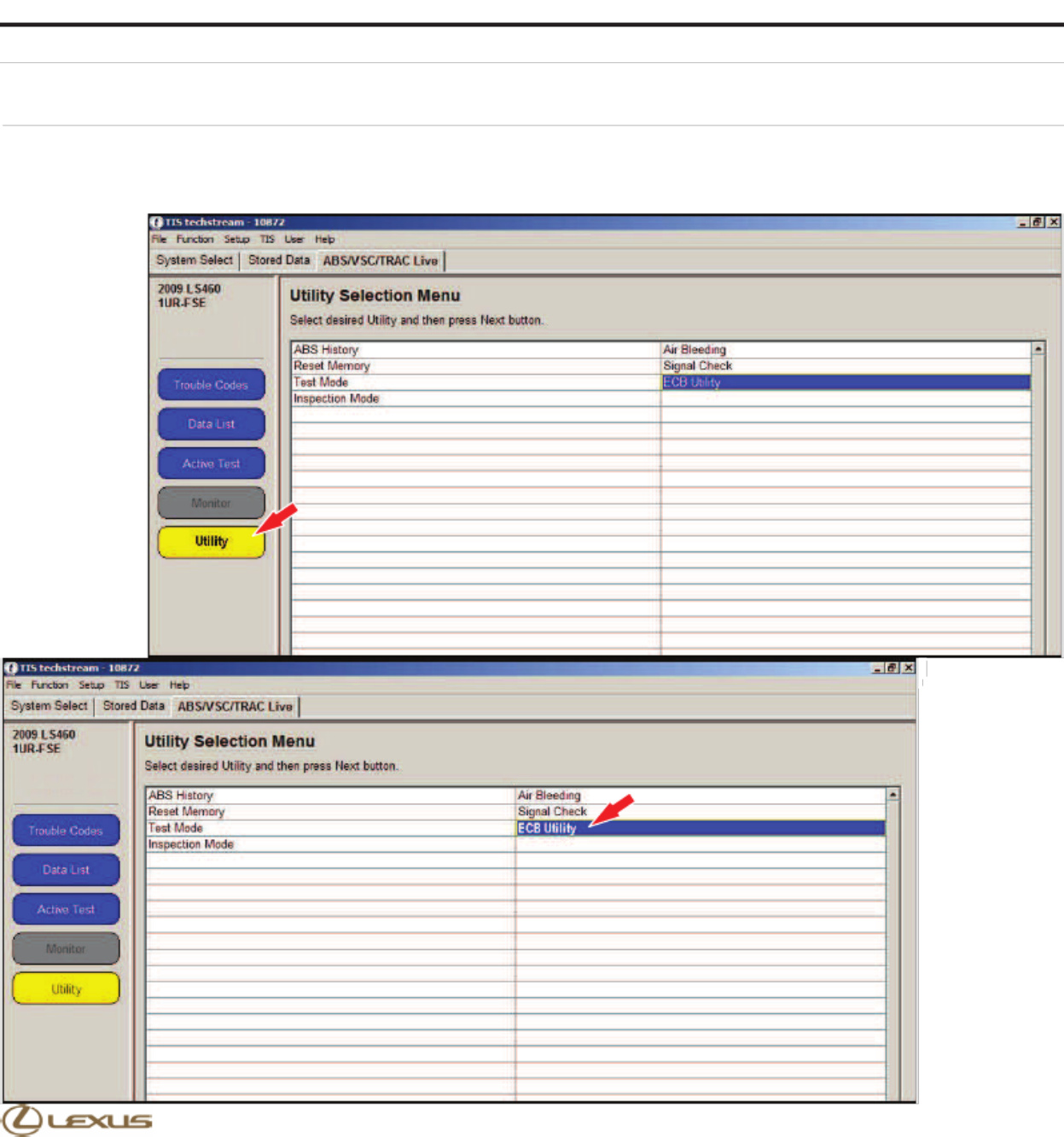Open Setup menu in lower Techstream window
Screen dimensions: 1064x1137
[x=91, y=685]
